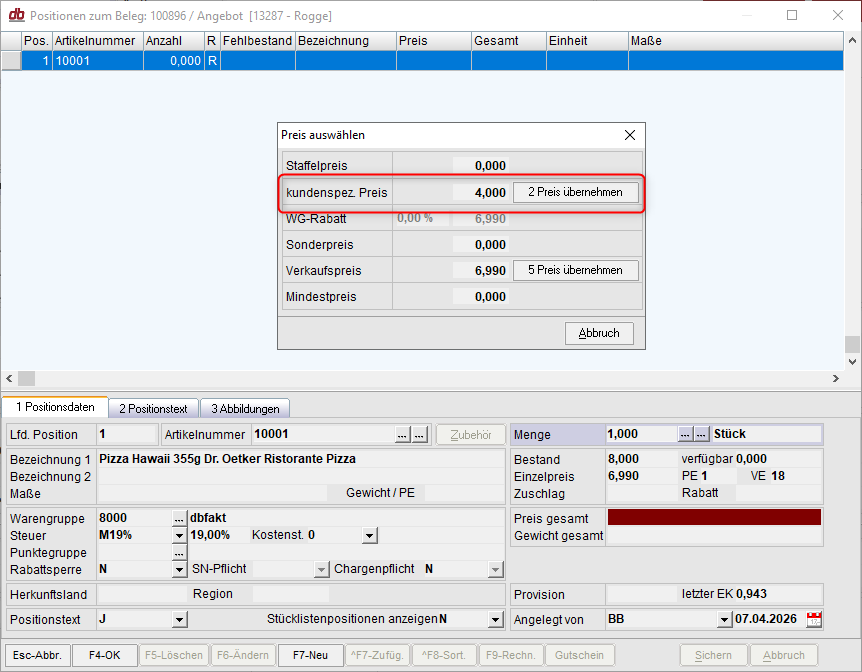Cancel the price dialog with Abbruch
The width and height of the screenshot is (862, 672).
coord(599,333)
